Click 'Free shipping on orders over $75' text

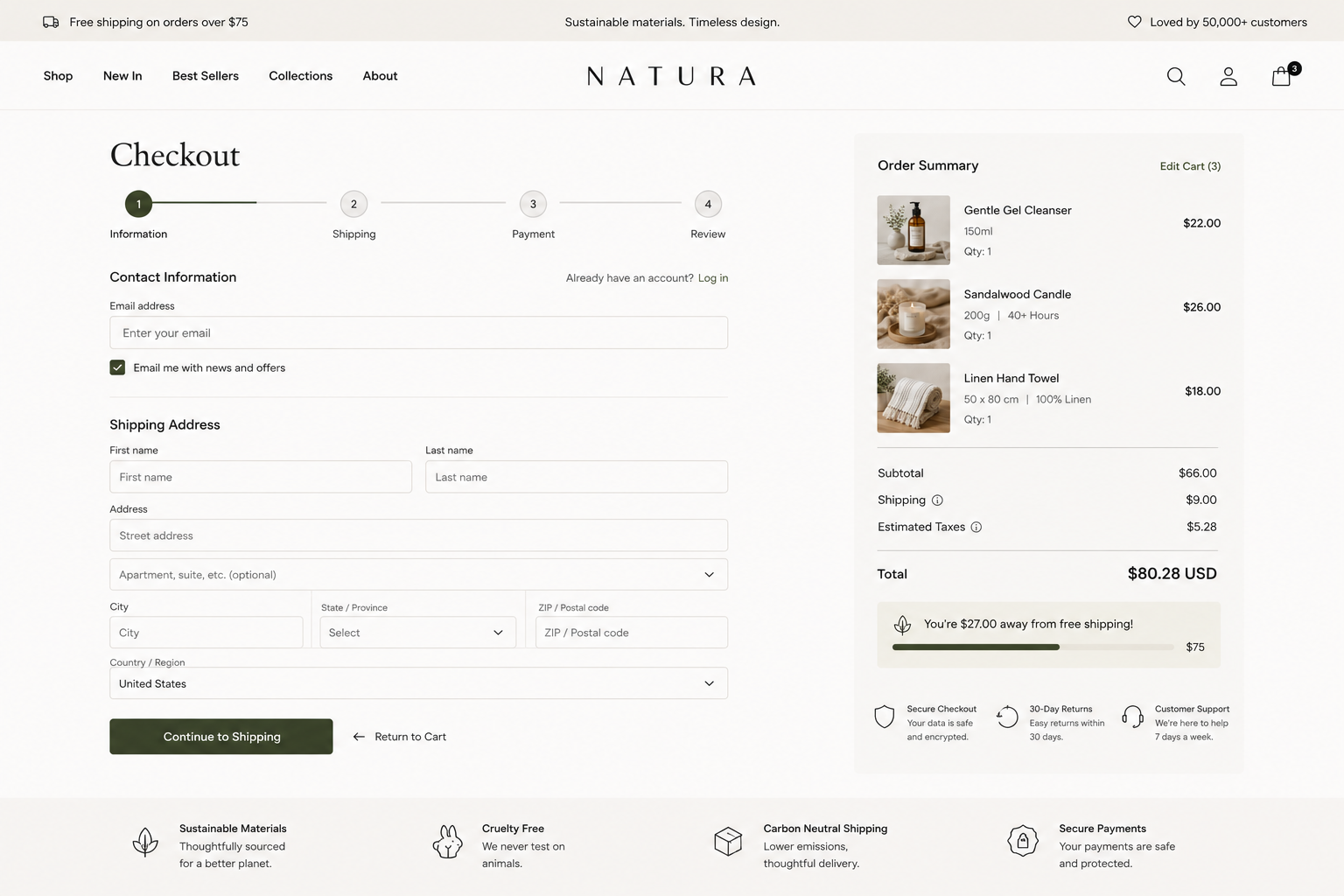[158, 22]
